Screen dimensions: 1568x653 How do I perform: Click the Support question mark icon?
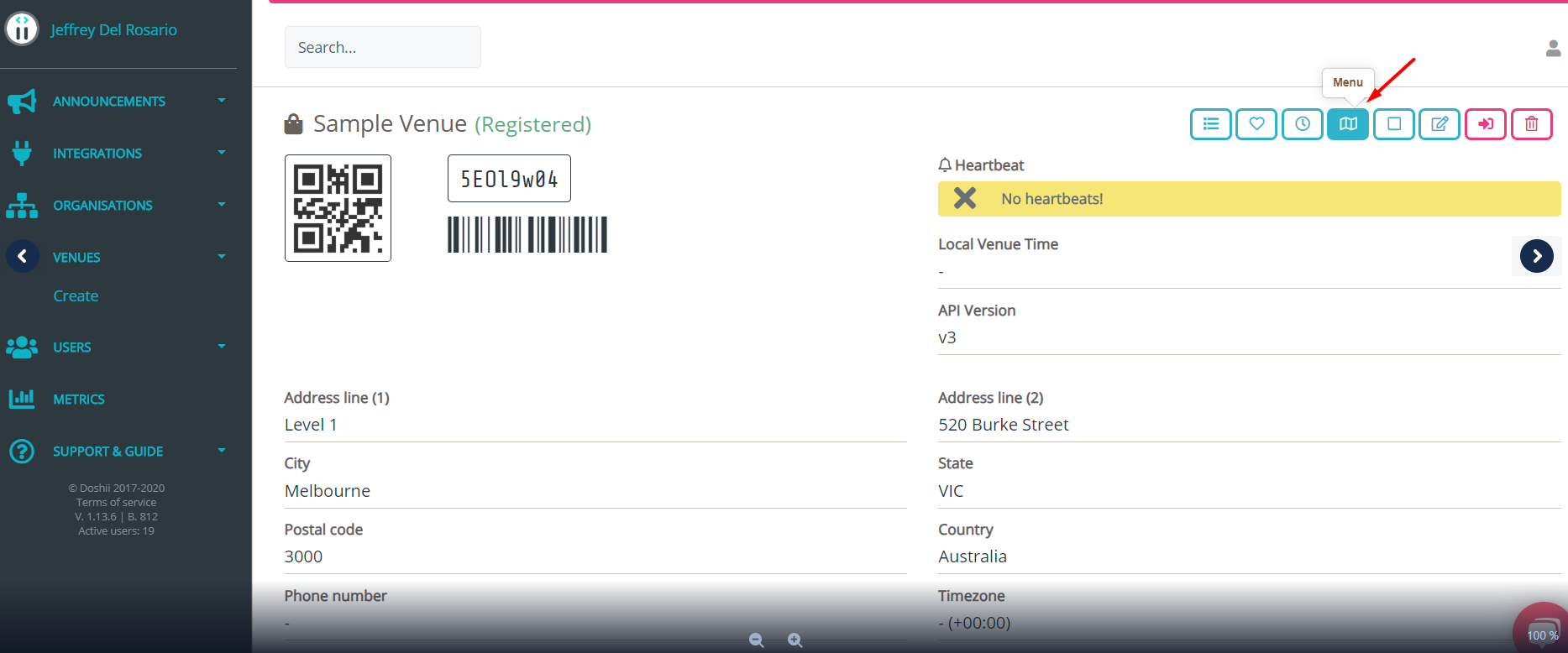coord(22,452)
